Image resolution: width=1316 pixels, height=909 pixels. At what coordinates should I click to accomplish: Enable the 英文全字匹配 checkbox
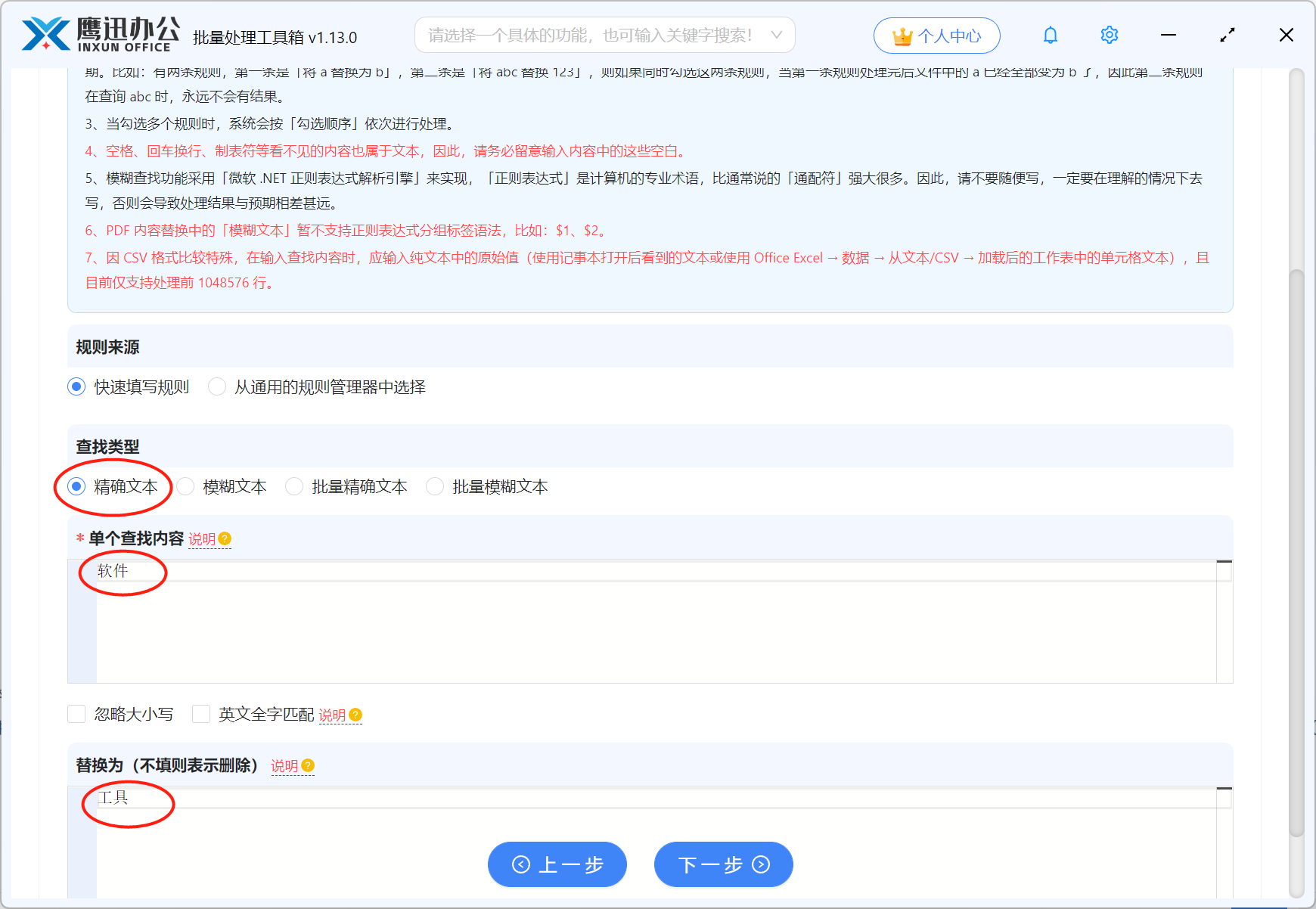click(x=200, y=713)
